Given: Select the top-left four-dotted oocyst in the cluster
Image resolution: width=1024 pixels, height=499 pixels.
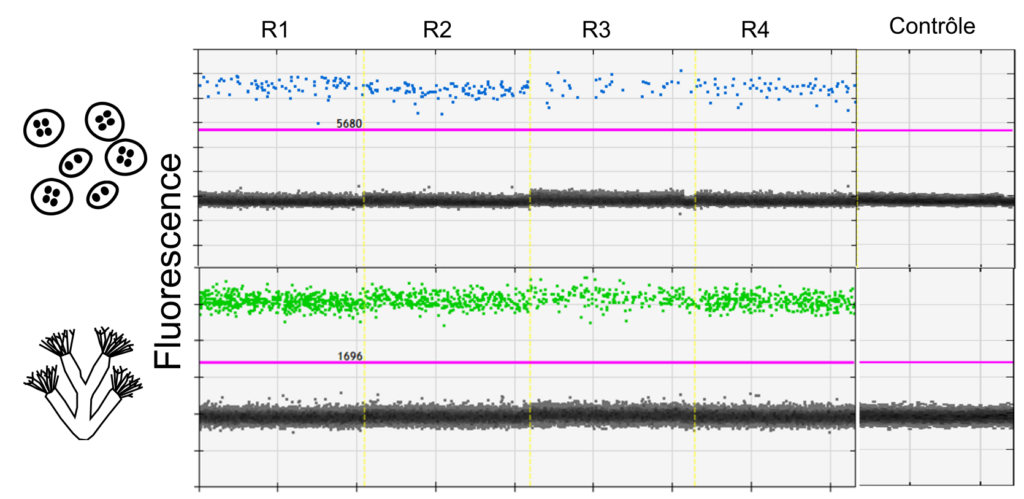Looking at the screenshot, I should click(42, 127).
